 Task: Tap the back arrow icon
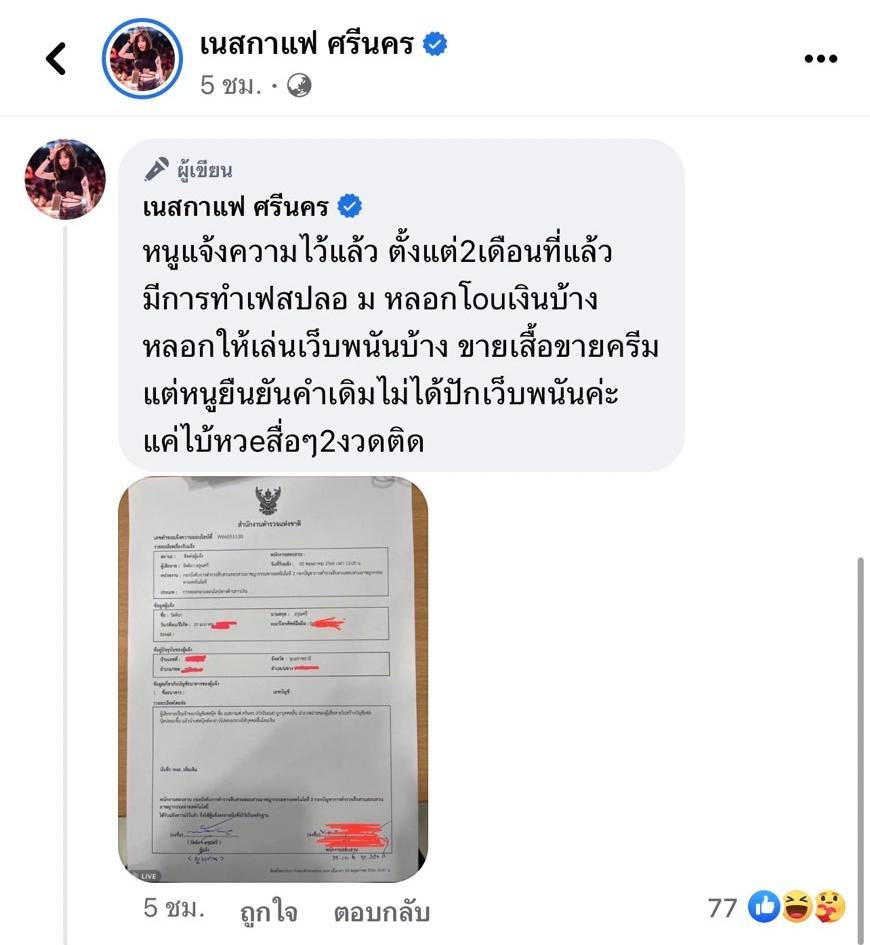[x=56, y=58]
